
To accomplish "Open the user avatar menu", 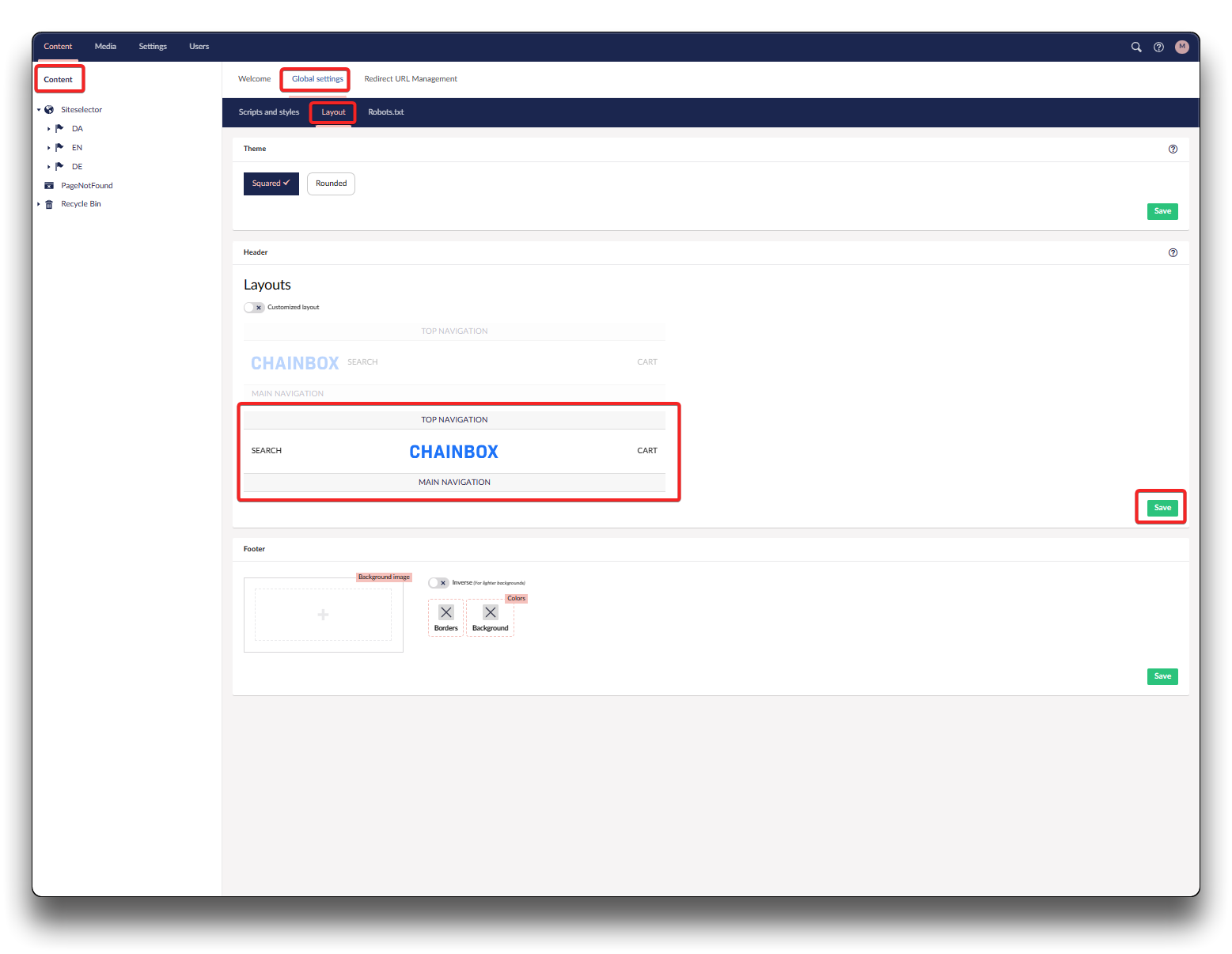I will [x=1181, y=47].
